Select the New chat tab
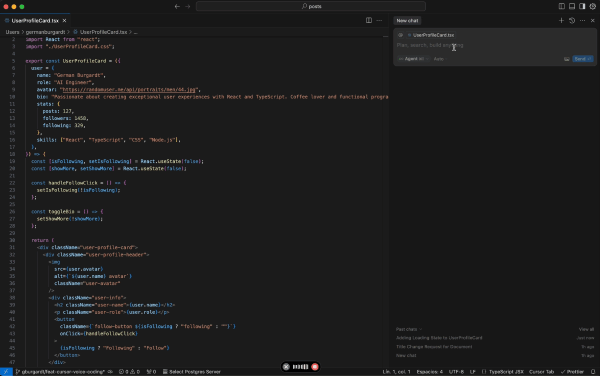The height and width of the screenshot is (376, 600). (x=407, y=21)
